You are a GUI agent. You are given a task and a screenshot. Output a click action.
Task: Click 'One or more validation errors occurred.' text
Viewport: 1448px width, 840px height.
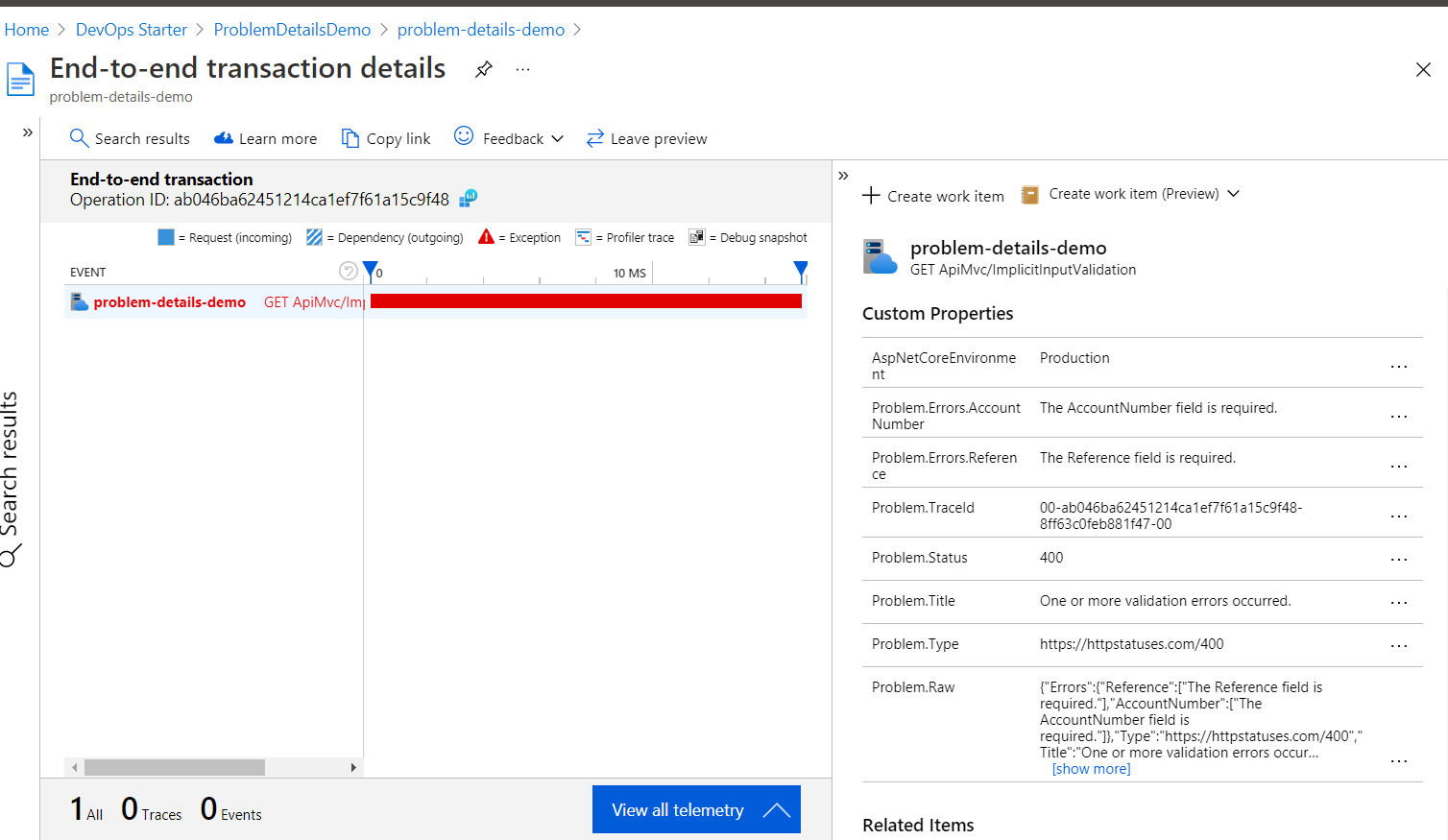pyautogui.click(x=1166, y=601)
